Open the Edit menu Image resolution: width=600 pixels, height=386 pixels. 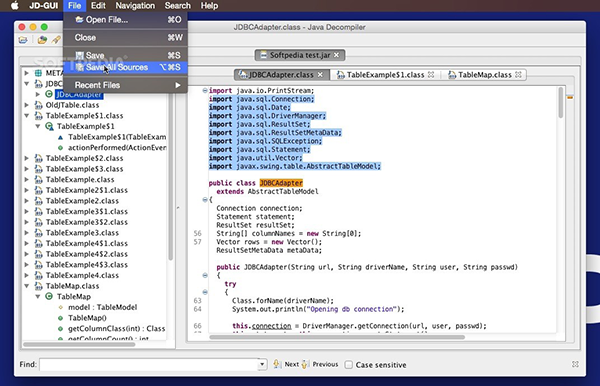coord(98,6)
